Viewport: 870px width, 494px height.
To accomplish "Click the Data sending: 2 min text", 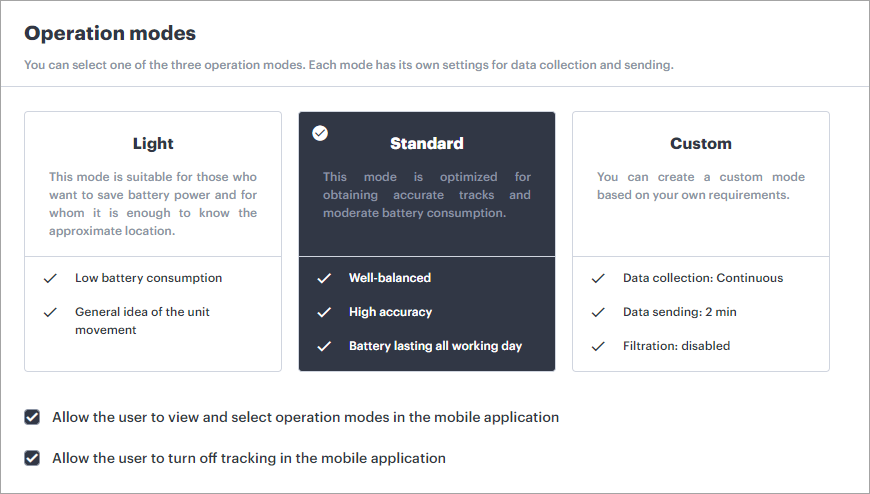I will point(679,312).
